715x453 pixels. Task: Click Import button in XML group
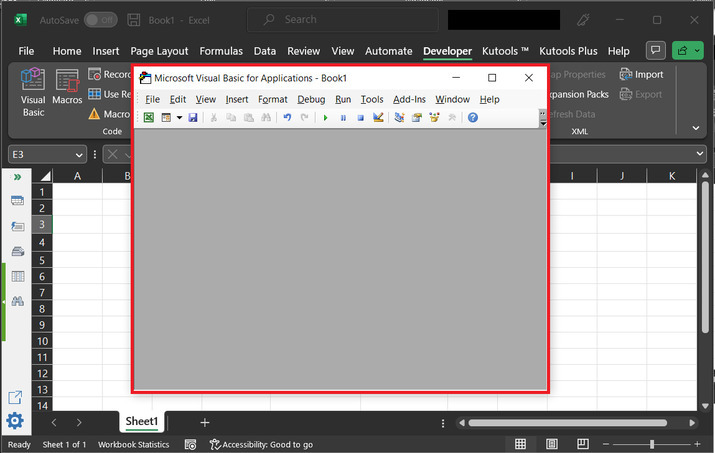tap(641, 74)
